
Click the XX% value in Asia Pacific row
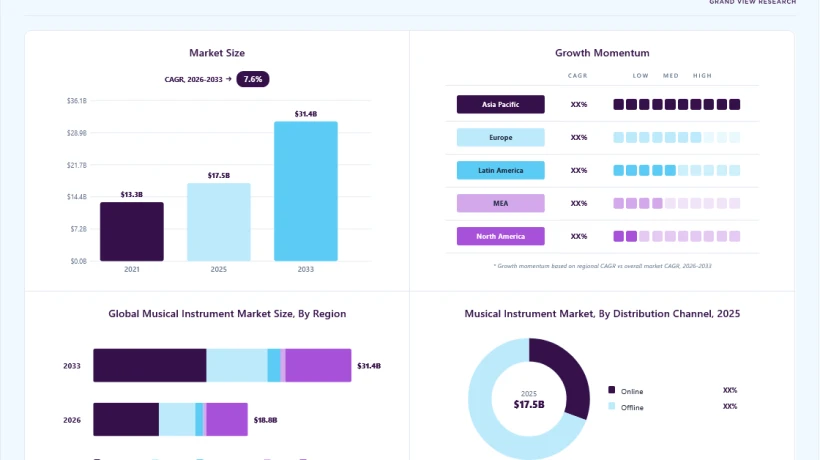click(579, 105)
